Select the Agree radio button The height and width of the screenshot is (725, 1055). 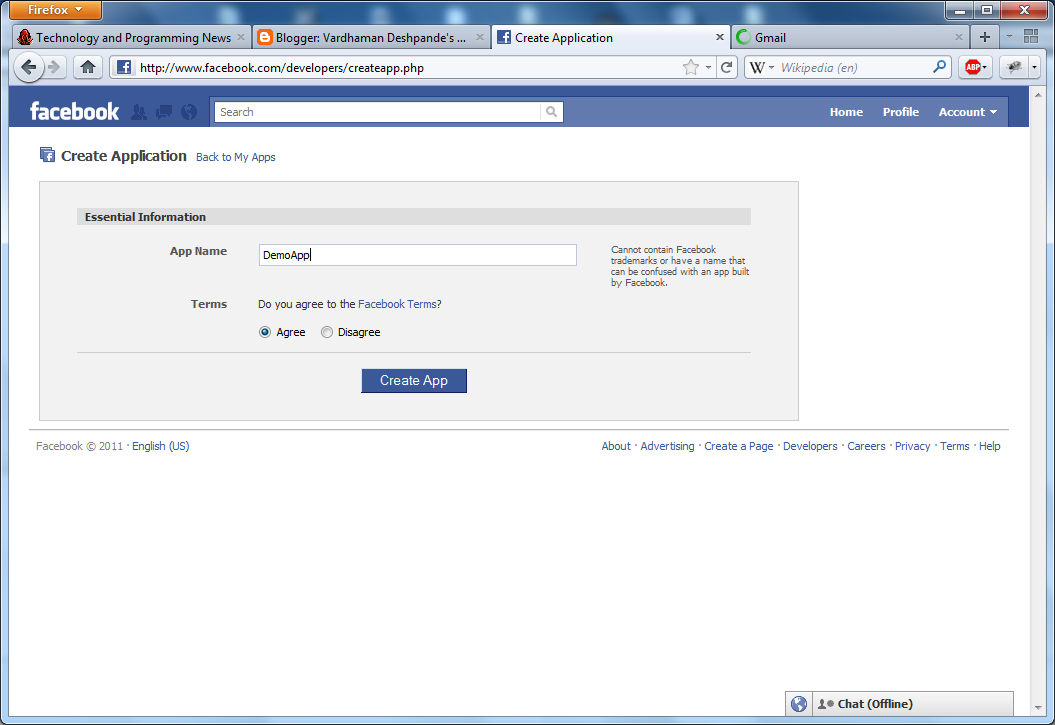pyautogui.click(x=265, y=331)
